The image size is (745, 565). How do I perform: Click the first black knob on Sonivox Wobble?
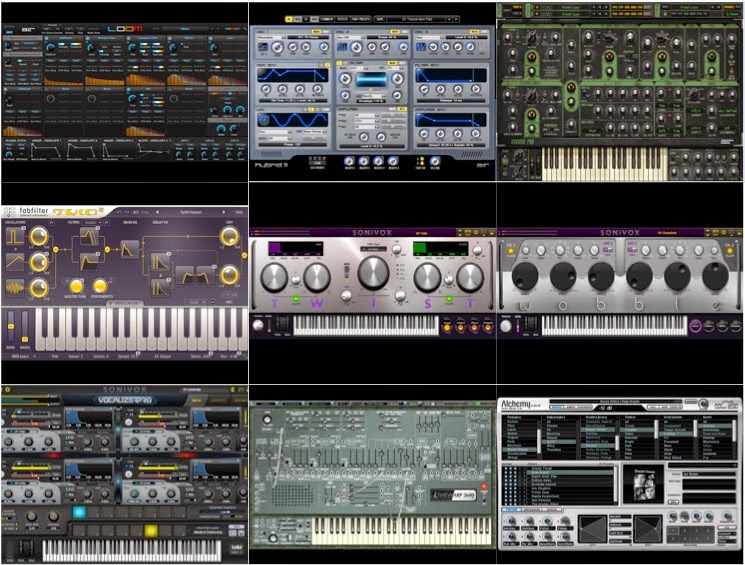click(x=525, y=276)
